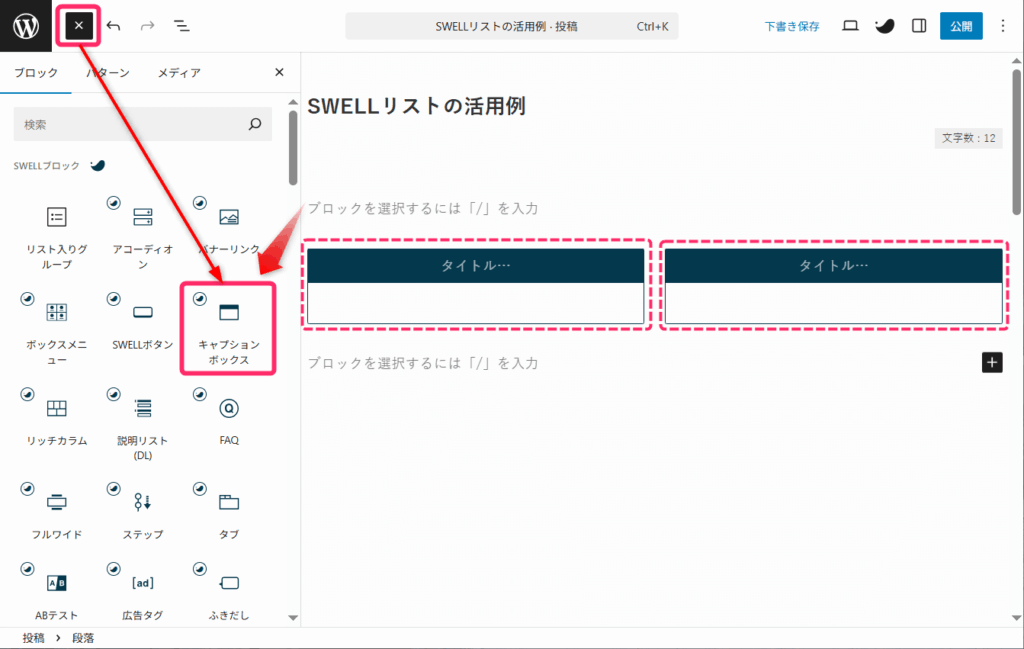Click the left caption box body area
Viewport: 1024px width, 649px height.
point(475,302)
